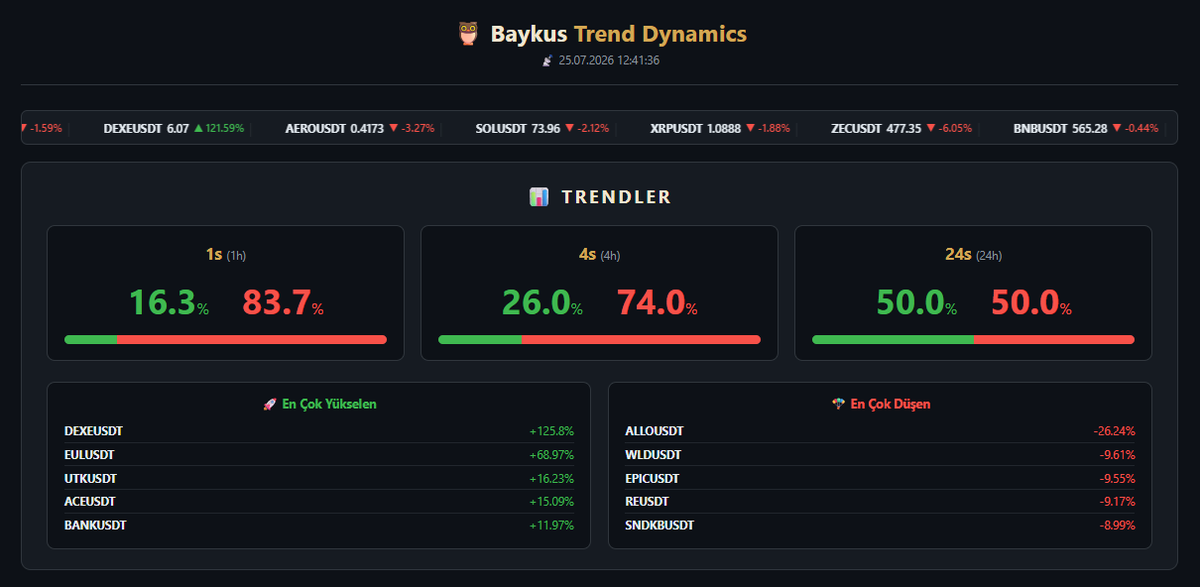This screenshot has width=1200, height=587.
Task: Open the Baykus Trend Dynamics title
Action: 618,34
